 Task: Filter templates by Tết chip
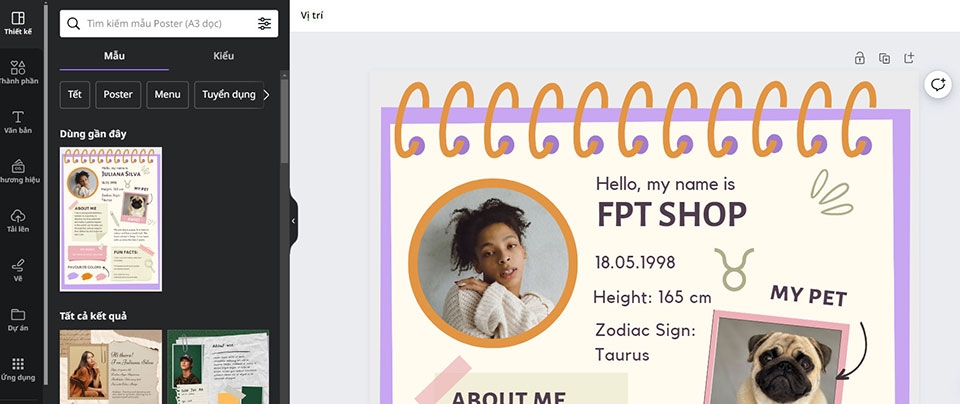tap(75, 95)
